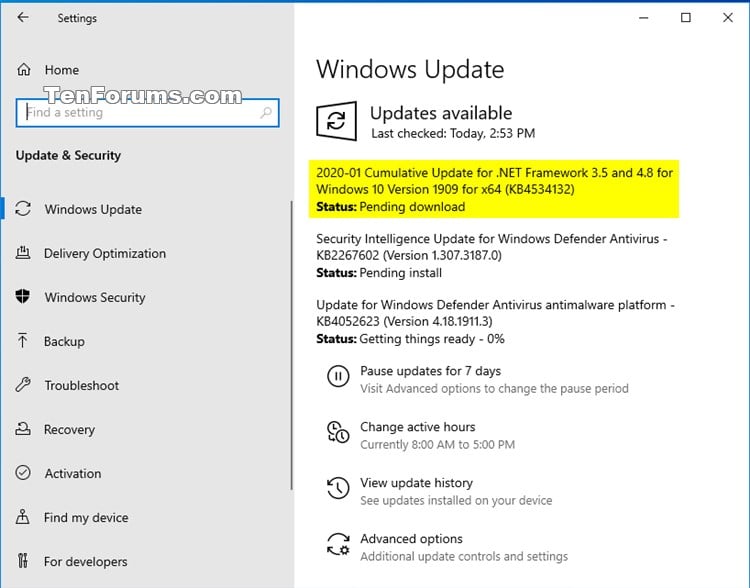Click the Find my device icon
Image resolution: width=750 pixels, height=588 pixels.
22,517
